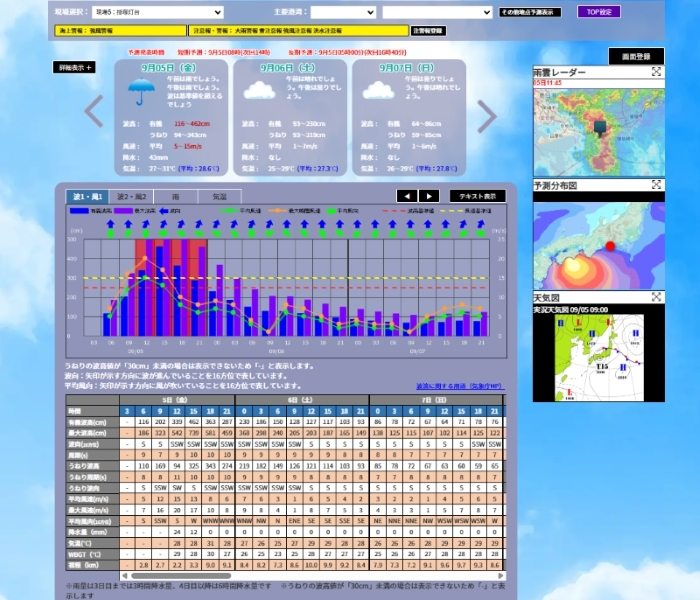Open the dropdown next to 主要港湾 selector

(436, 13)
